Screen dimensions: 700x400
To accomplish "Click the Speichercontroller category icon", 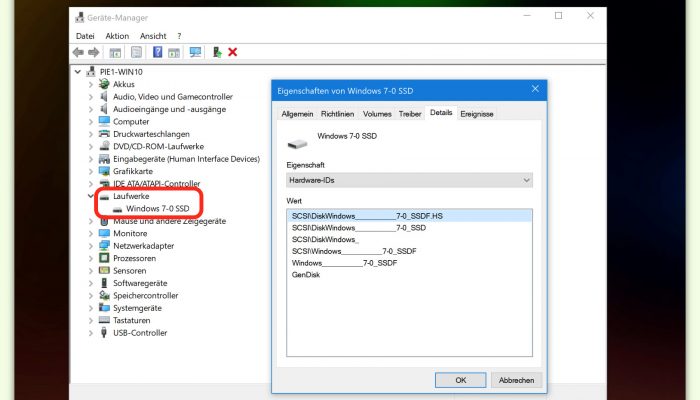I will click(104, 295).
